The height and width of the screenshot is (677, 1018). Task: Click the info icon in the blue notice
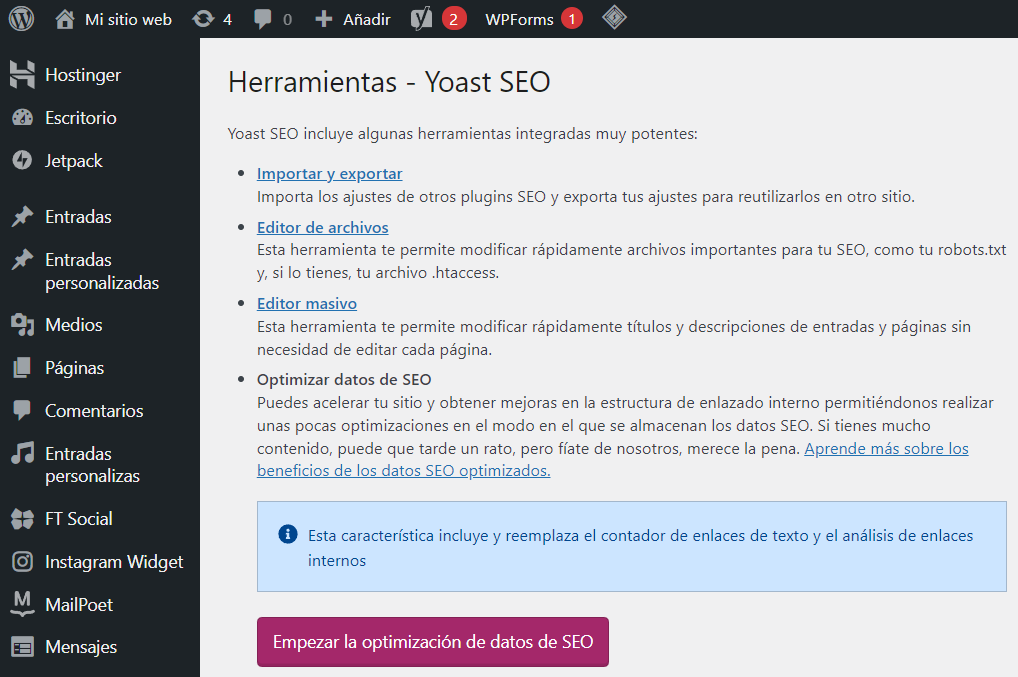pyautogui.click(x=288, y=534)
